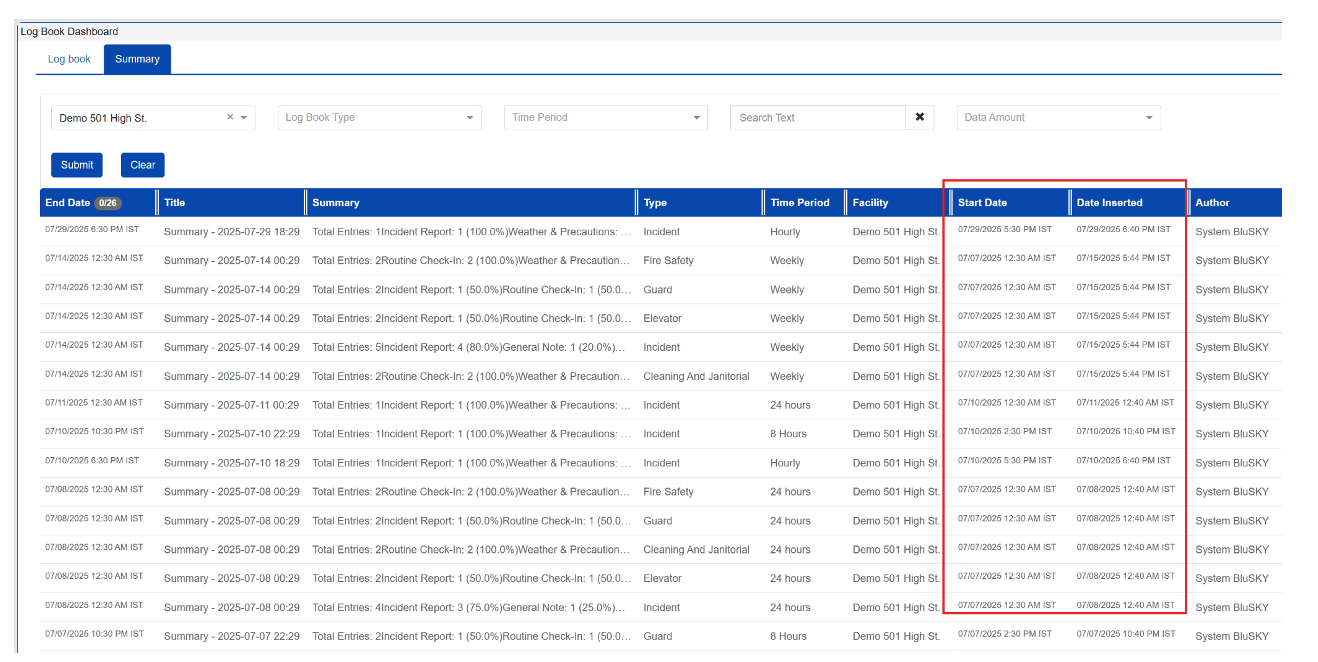Sort by the Start Date column header
Image resolution: width=1318 pixels, height=662 pixels.
(982, 203)
